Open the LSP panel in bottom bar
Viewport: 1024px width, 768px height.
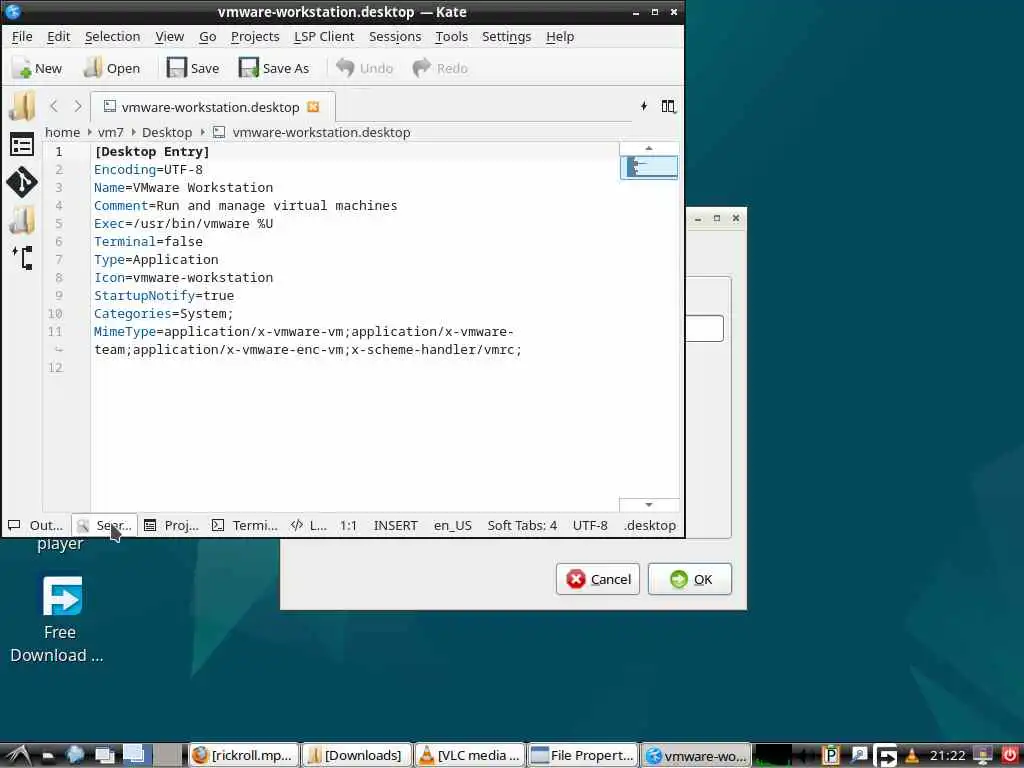coord(308,525)
